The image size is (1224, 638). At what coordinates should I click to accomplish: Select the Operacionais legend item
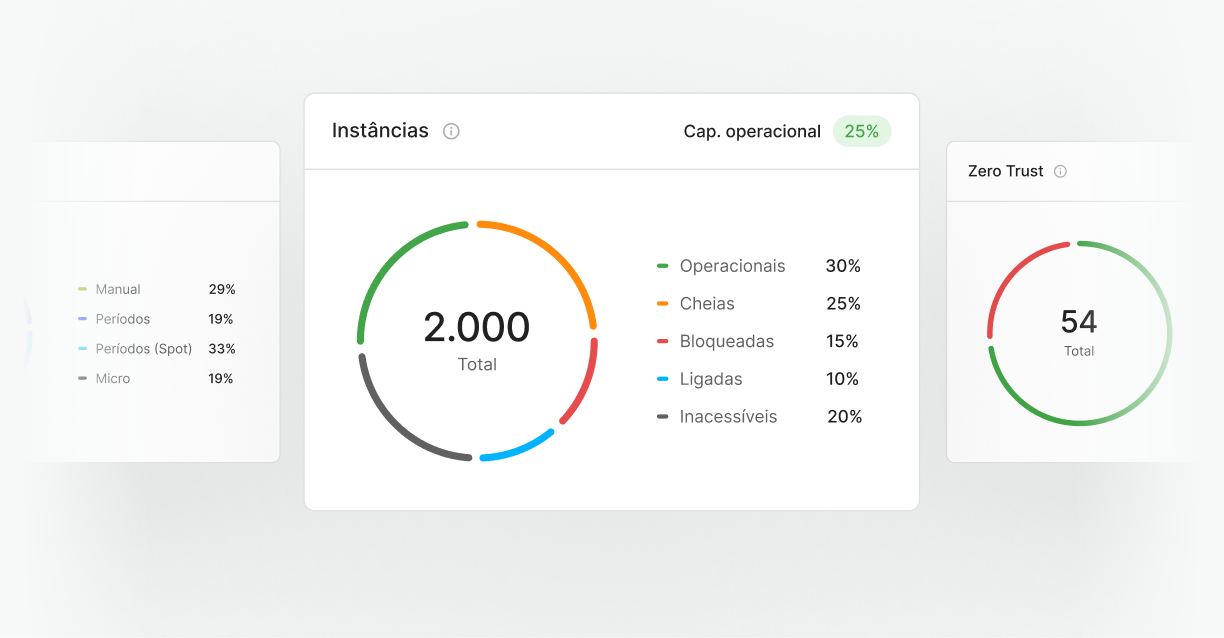[732, 266]
